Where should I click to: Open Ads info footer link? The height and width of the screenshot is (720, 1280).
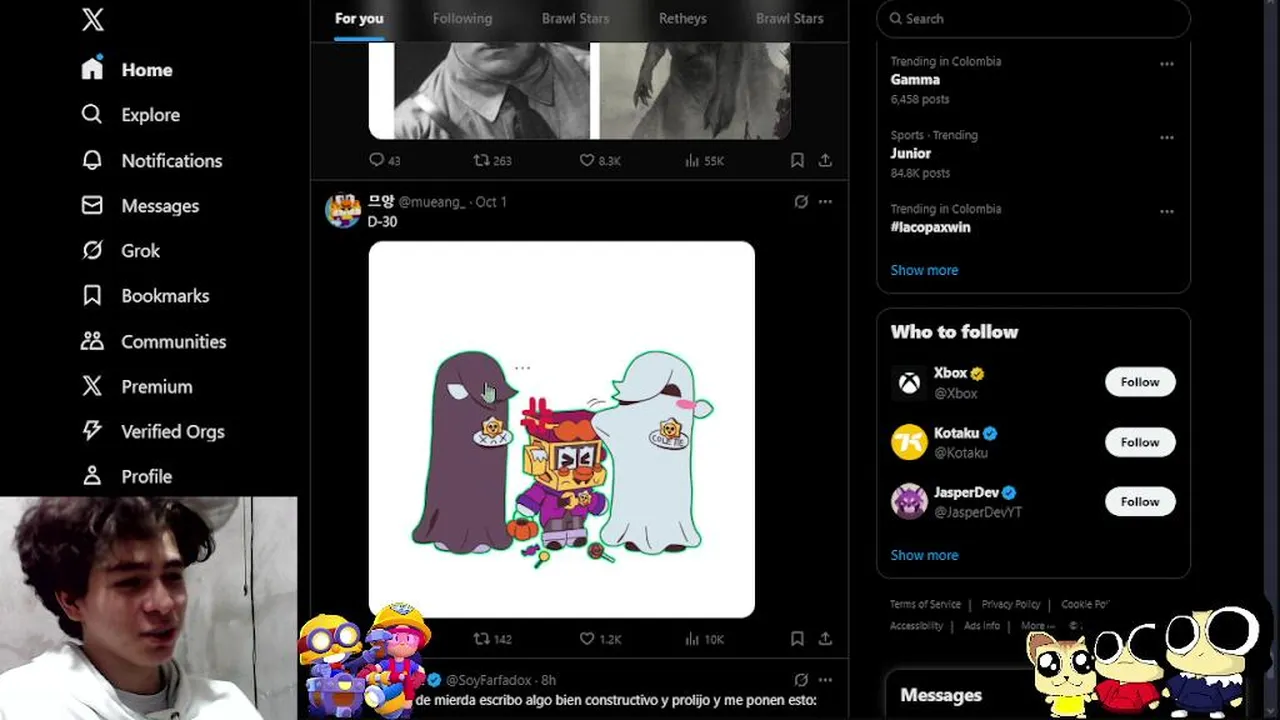982,626
